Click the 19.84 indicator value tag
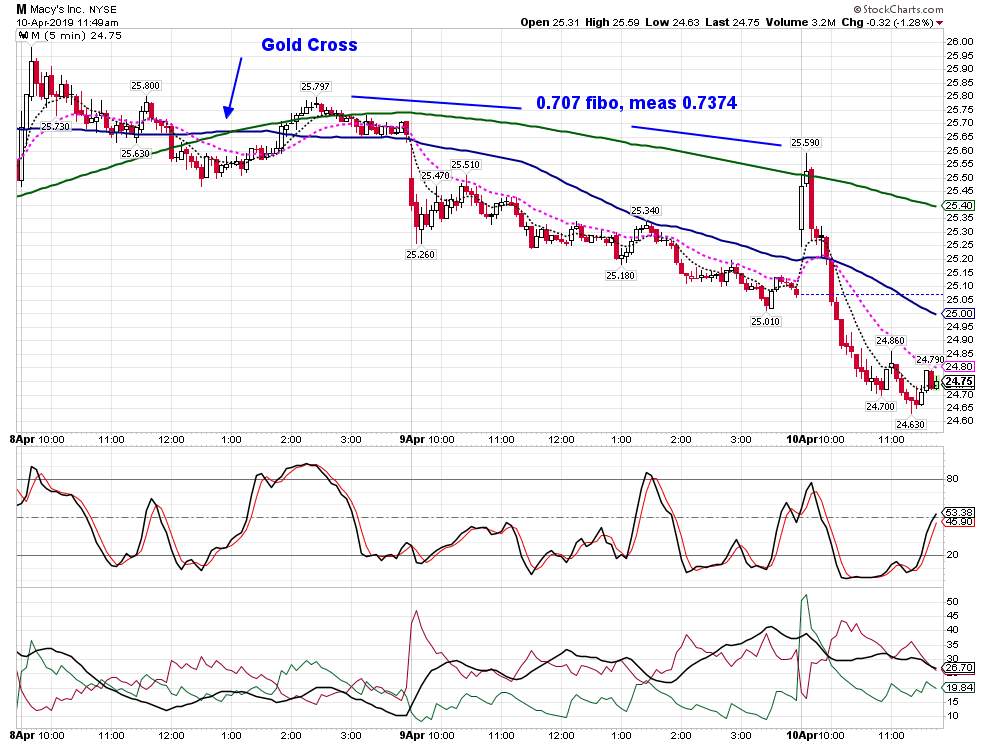The image size is (990, 744). (x=958, y=688)
